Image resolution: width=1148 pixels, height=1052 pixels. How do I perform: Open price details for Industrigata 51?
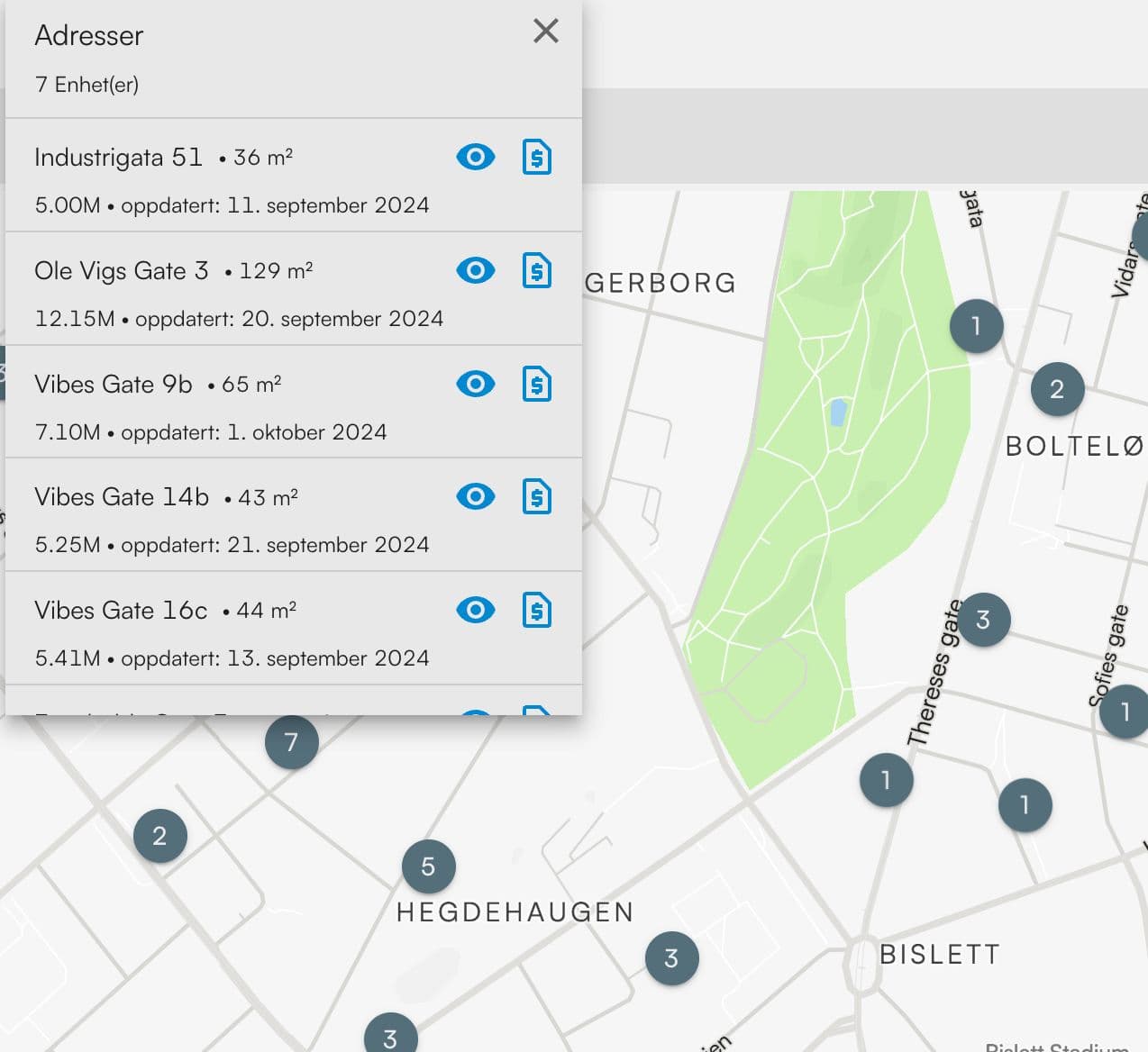[x=536, y=157]
